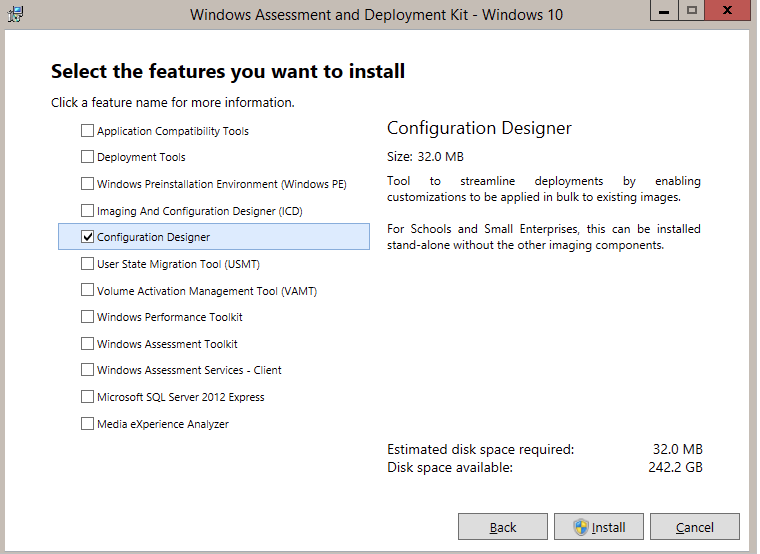Screen dimensions: 760x554
Task: Select Imaging And Configuration Designer (ICD) checkbox
Action: 87,210
